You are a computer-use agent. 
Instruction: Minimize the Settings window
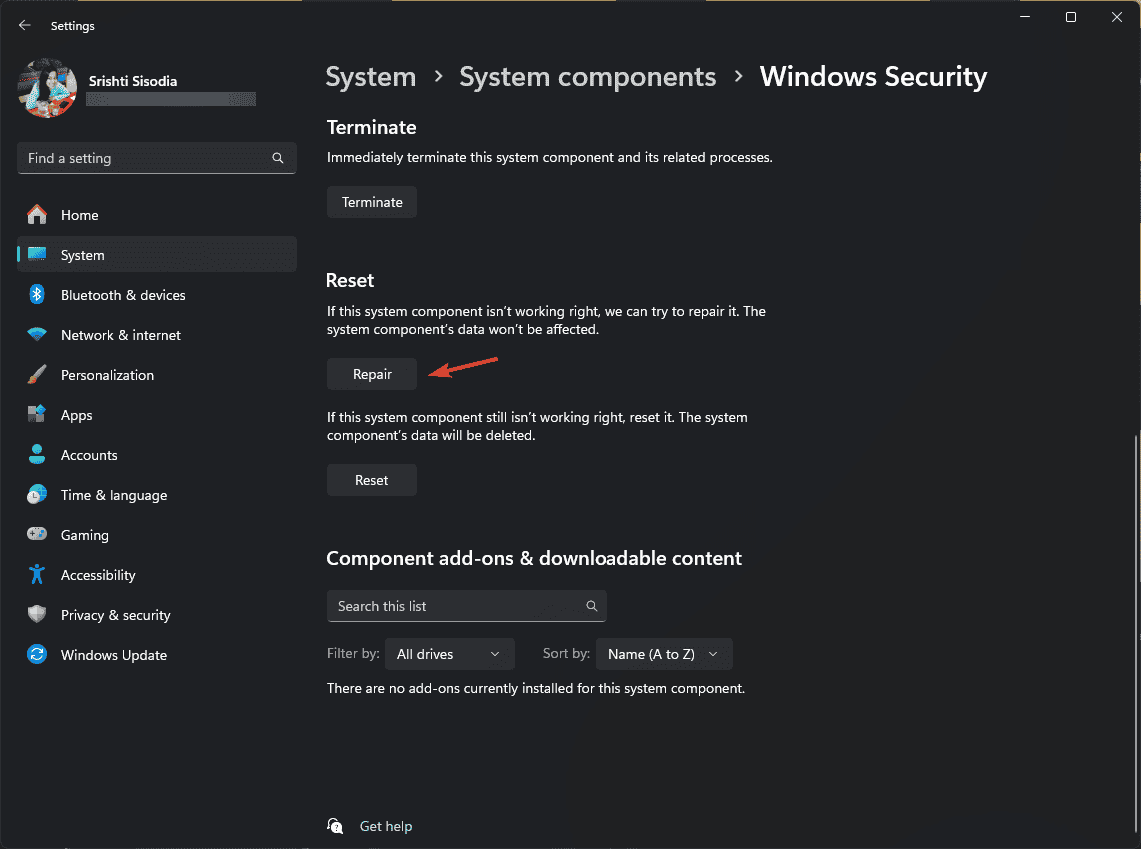[x=1025, y=17]
